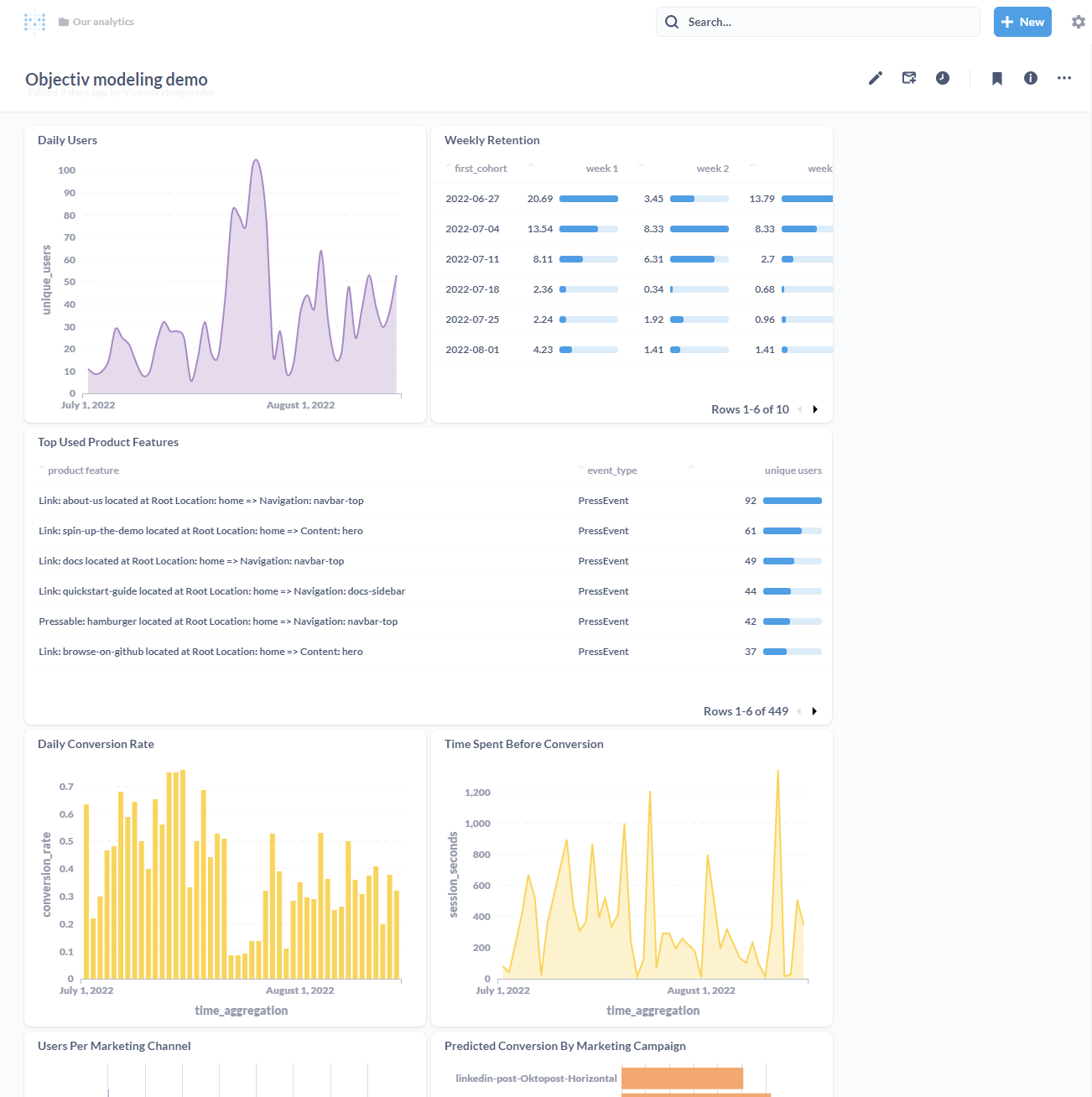
Task: Go to previous Product Features page
Action: [x=799, y=711]
